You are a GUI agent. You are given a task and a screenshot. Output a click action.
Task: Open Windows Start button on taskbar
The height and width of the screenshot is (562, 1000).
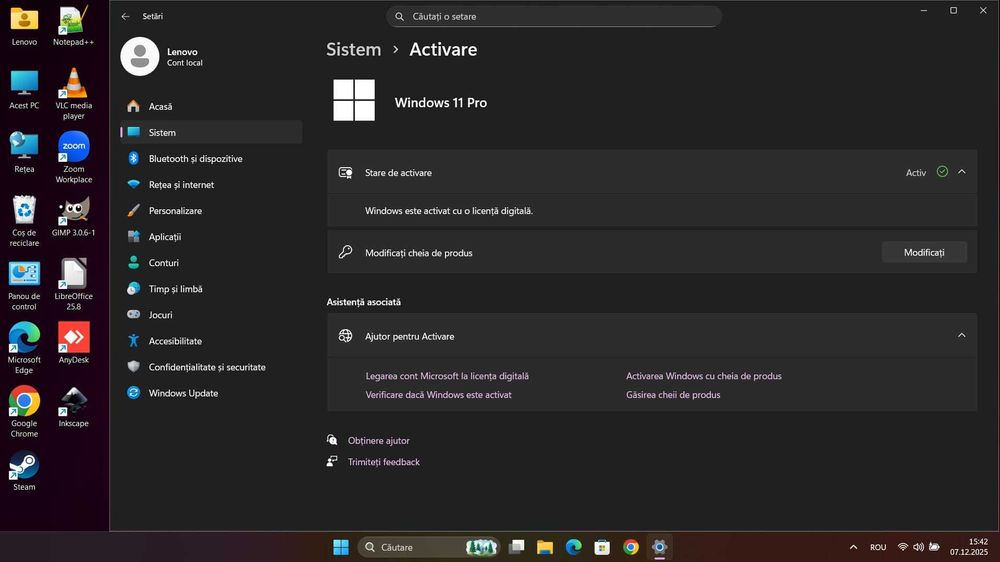(341, 547)
